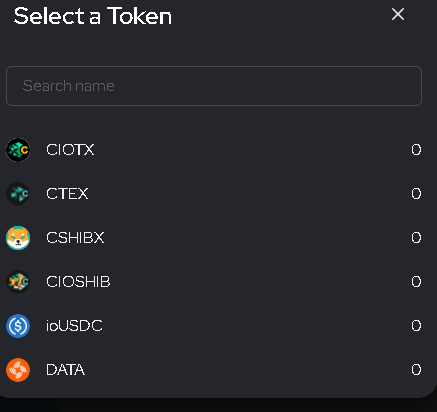The image size is (437, 412).
Task: Click the orange DATA token icon
Action: tap(18, 370)
